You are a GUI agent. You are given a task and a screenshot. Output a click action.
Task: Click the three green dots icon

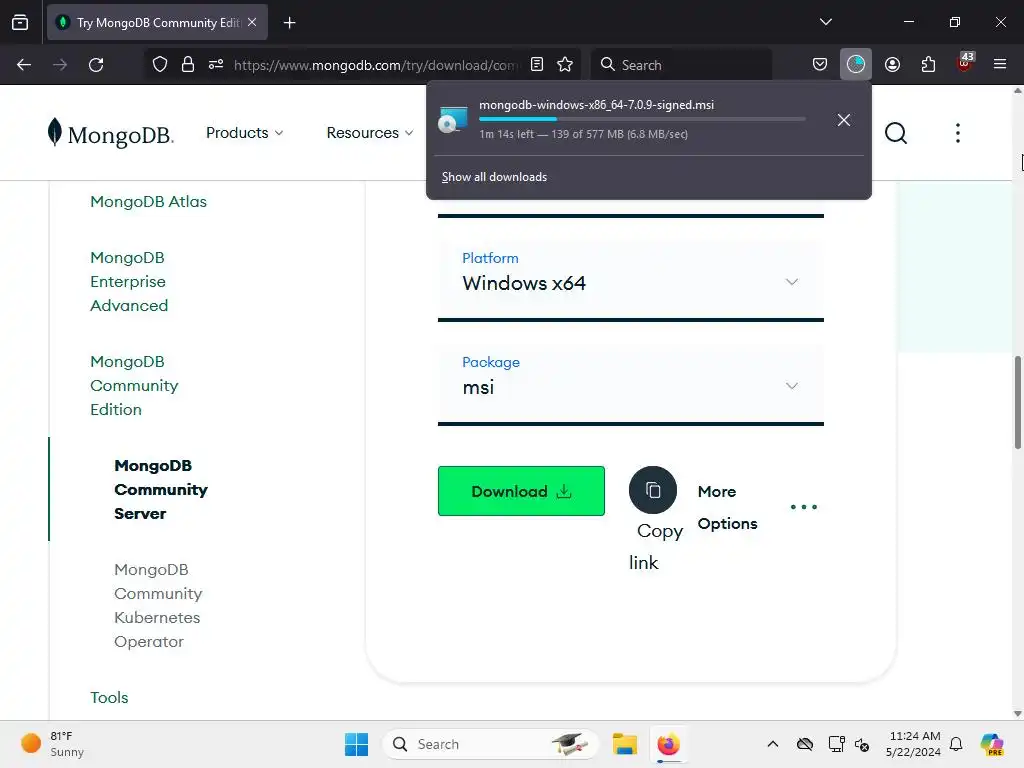803,507
